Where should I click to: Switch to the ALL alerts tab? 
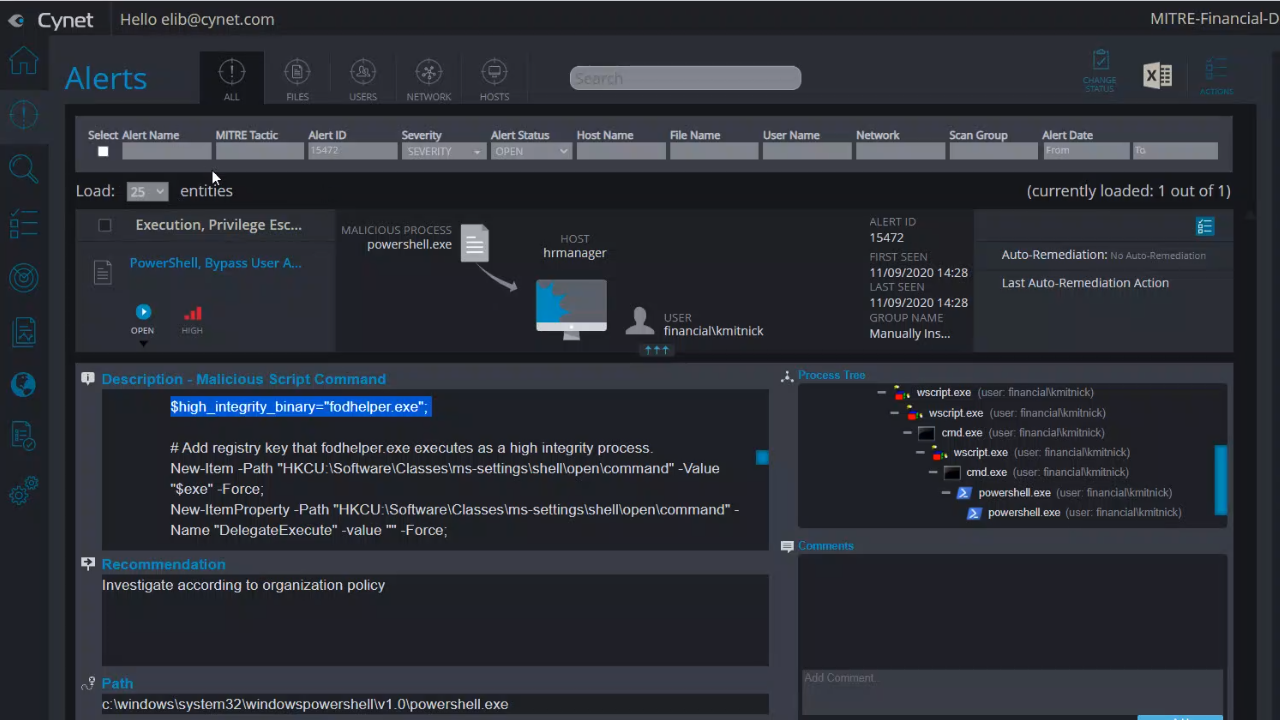click(232, 78)
